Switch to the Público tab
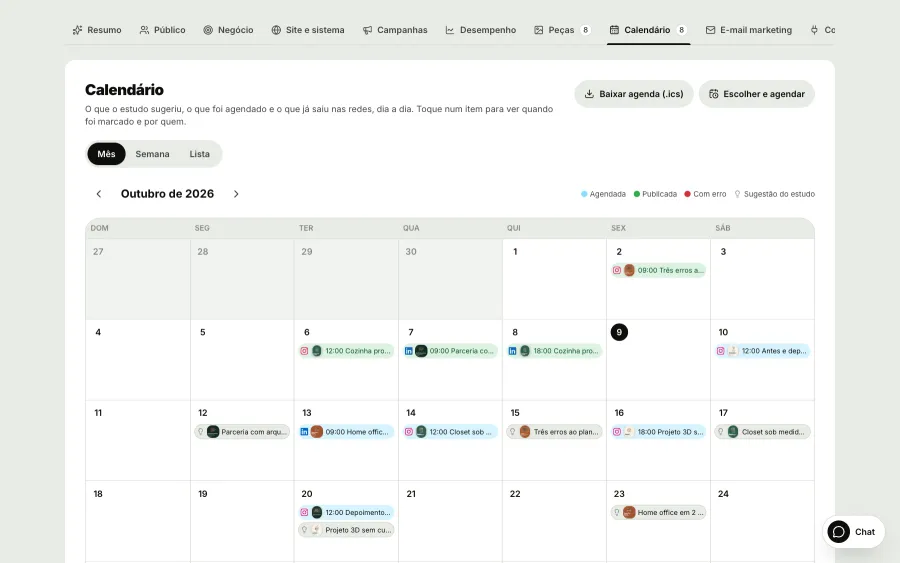The height and width of the screenshot is (563, 900). [x=162, y=30]
